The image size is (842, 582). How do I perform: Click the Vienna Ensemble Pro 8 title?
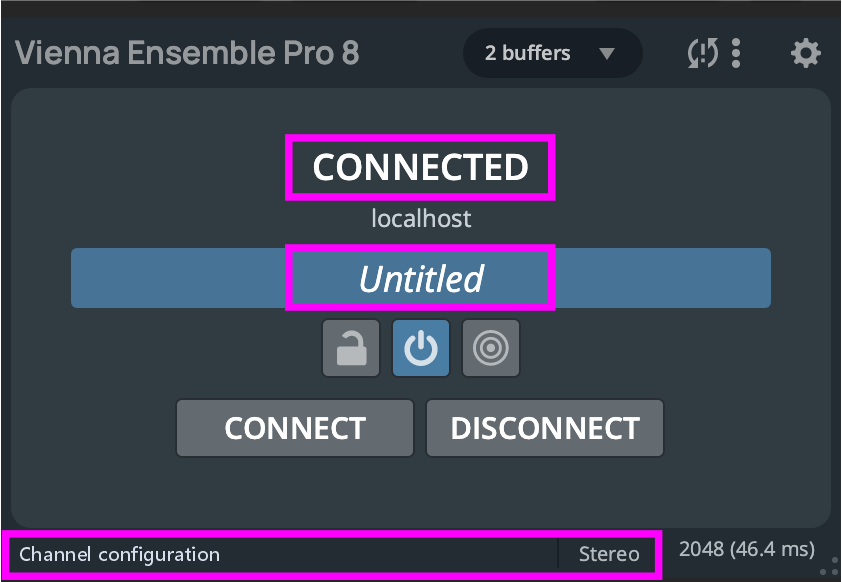(187, 53)
